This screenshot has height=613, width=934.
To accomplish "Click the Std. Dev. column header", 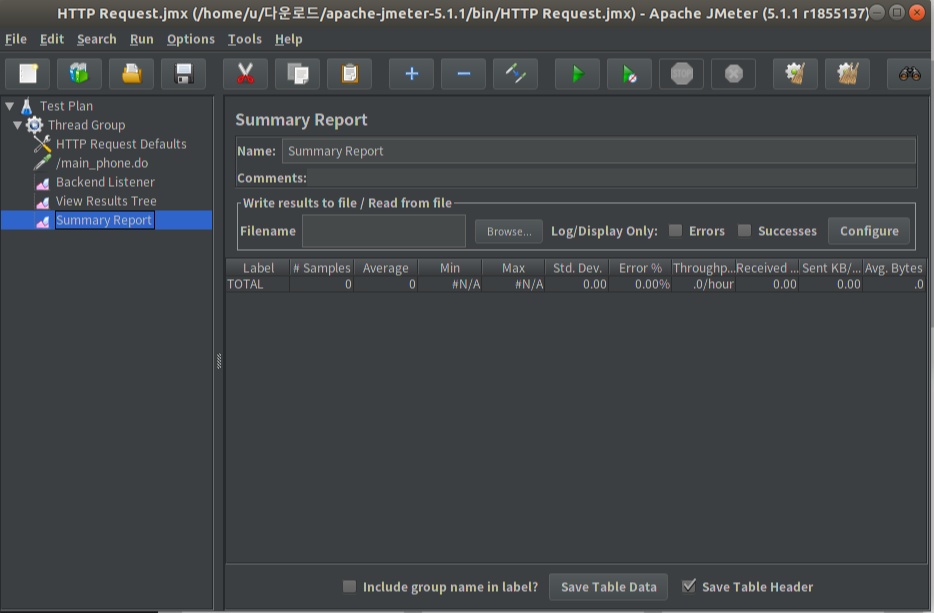I will pyautogui.click(x=577, y=268).
